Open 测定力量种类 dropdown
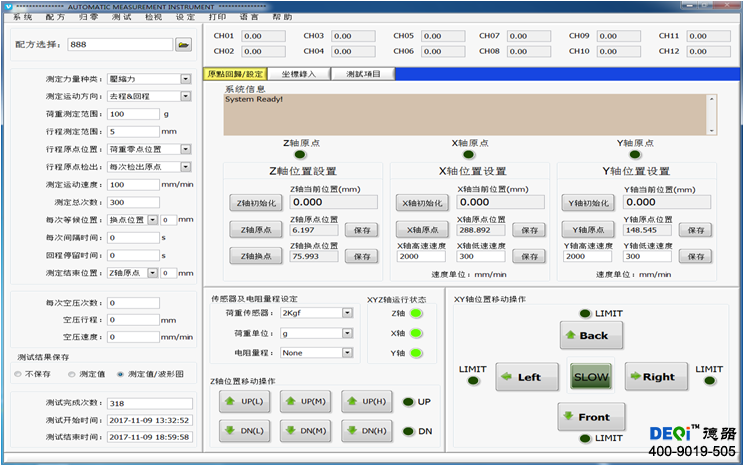This screenshot has height=466, width=744. coord(186,79)
